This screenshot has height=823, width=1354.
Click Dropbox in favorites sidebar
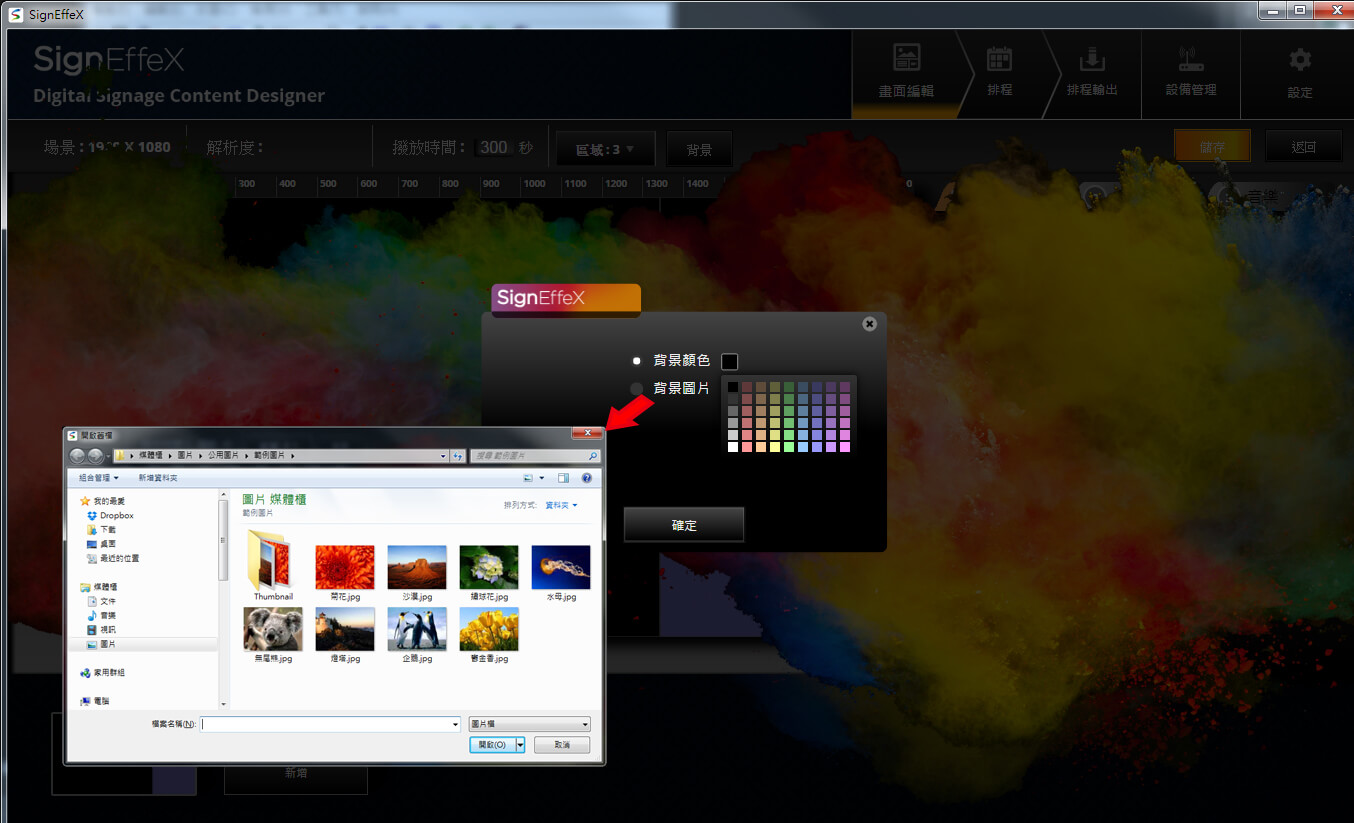coord(116,515)
